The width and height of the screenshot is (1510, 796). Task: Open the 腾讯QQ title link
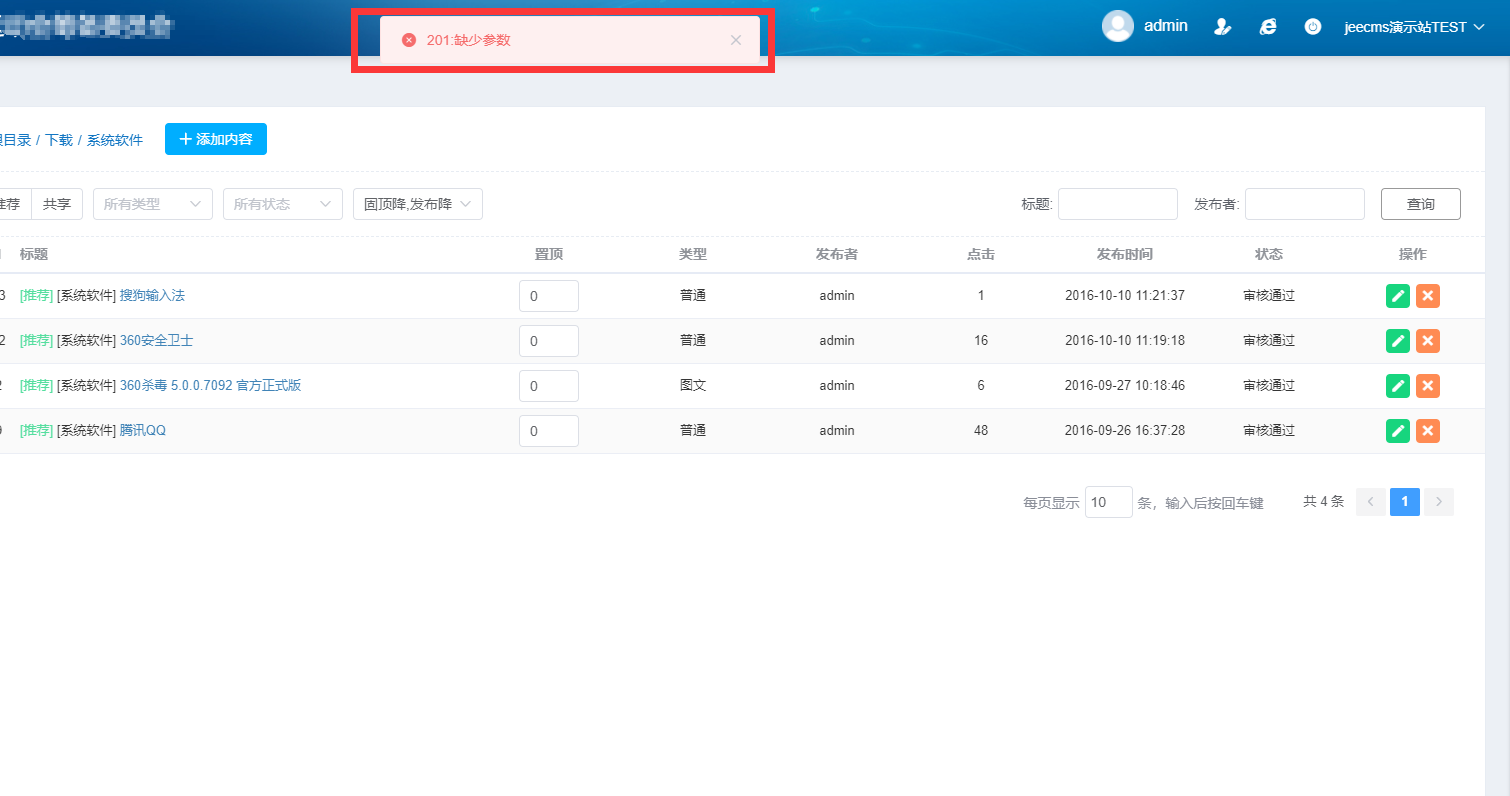point(143,431)
